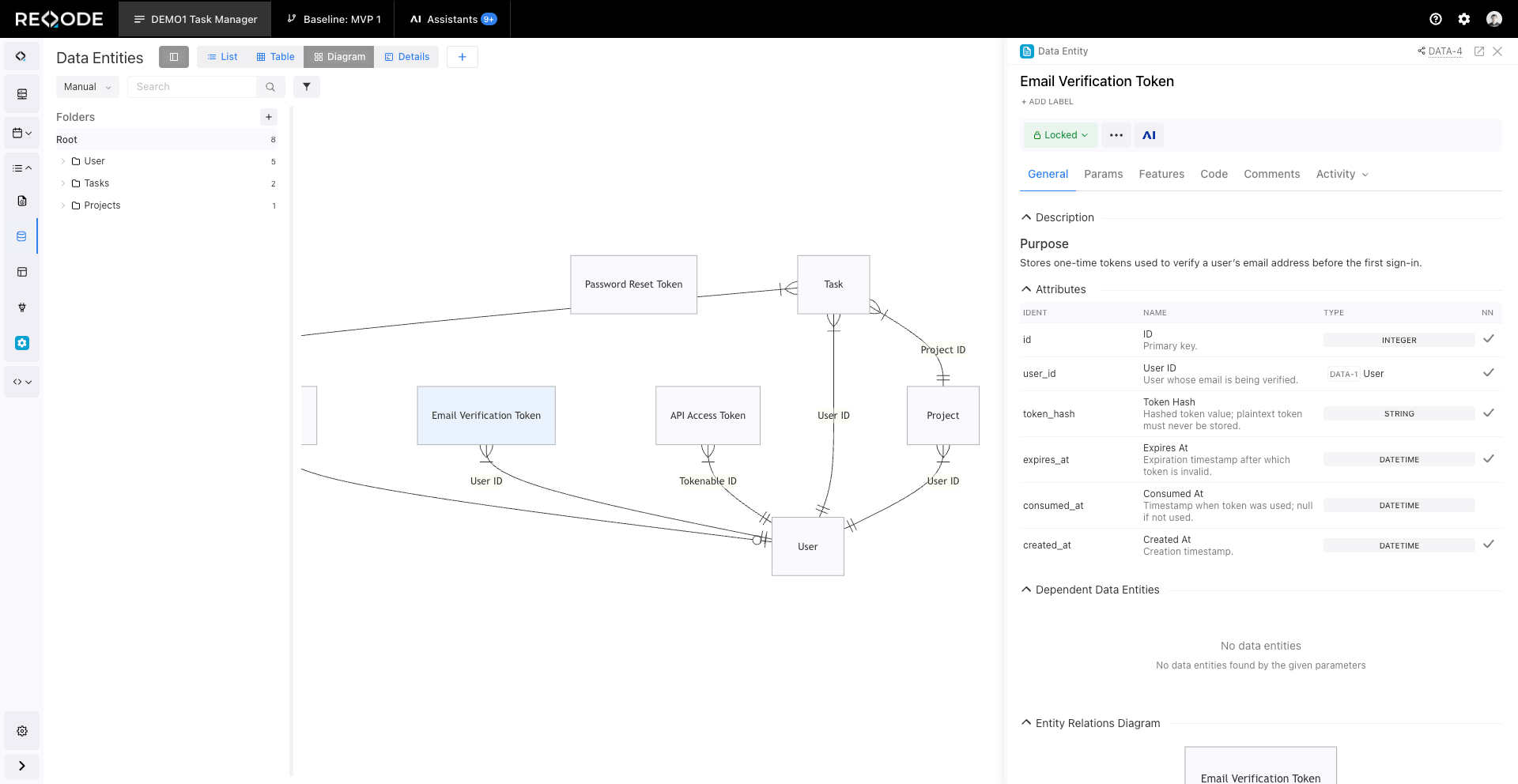Viewport: 1518px width, 784px height.
Task: Open entity in new window icon
Action: pyautogui.click(x=1479, y=51)
